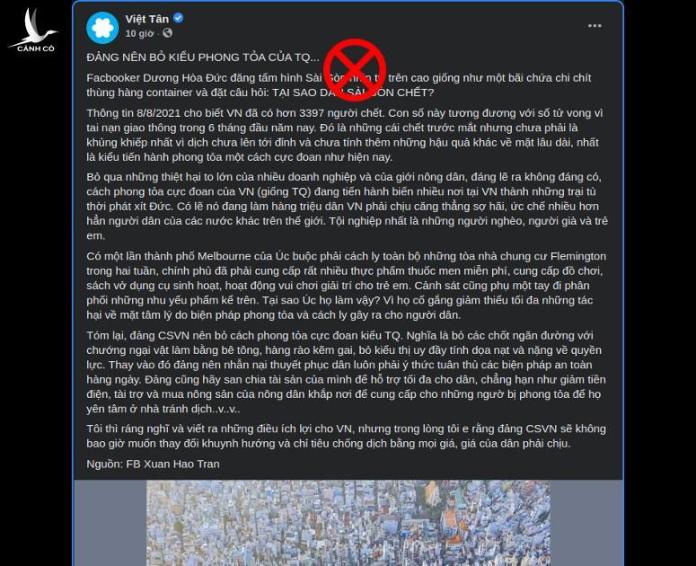Click the paragraph starting "Thông tin 8/8/2021"
This screenshot has width=696, height=566.
point(345,135)
